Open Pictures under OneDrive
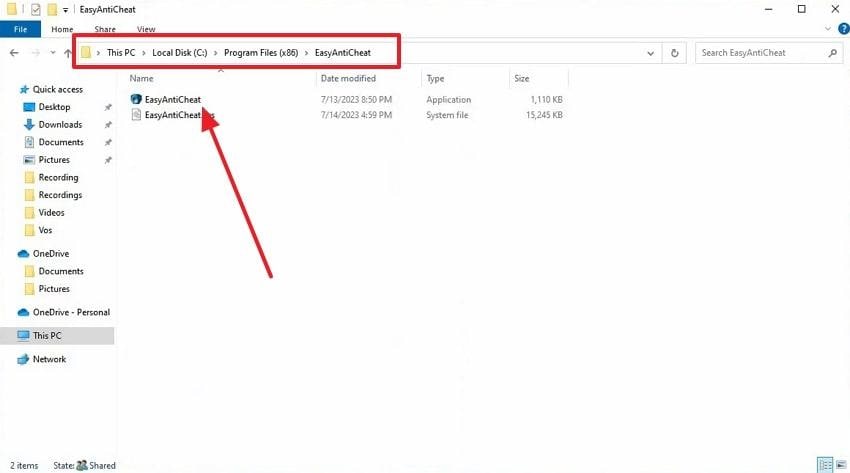The width and height of the screenshot is (850, 473). (x=54, y=289)
